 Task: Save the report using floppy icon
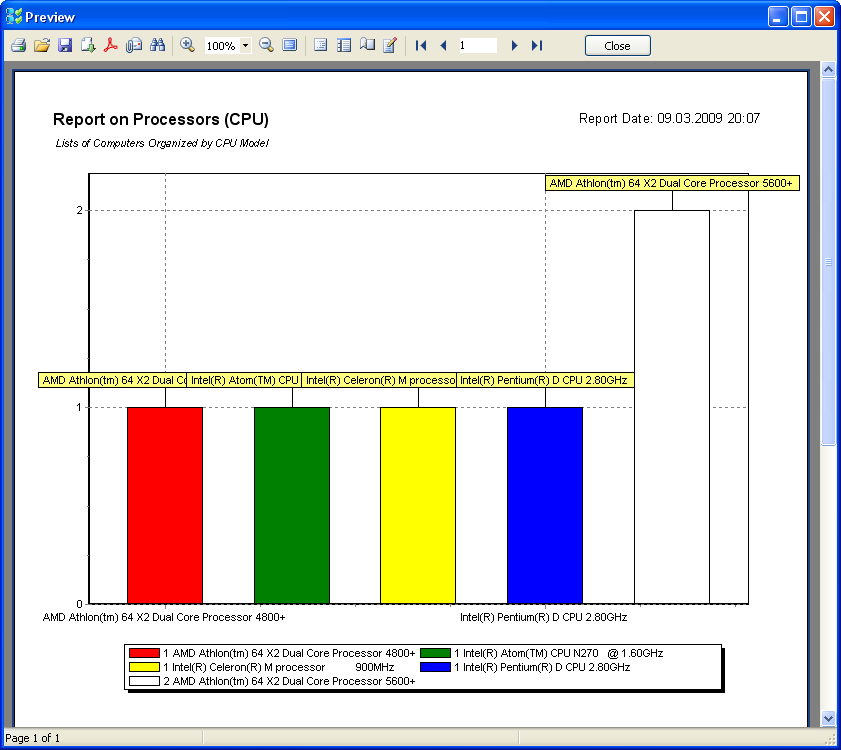point(65,46)
